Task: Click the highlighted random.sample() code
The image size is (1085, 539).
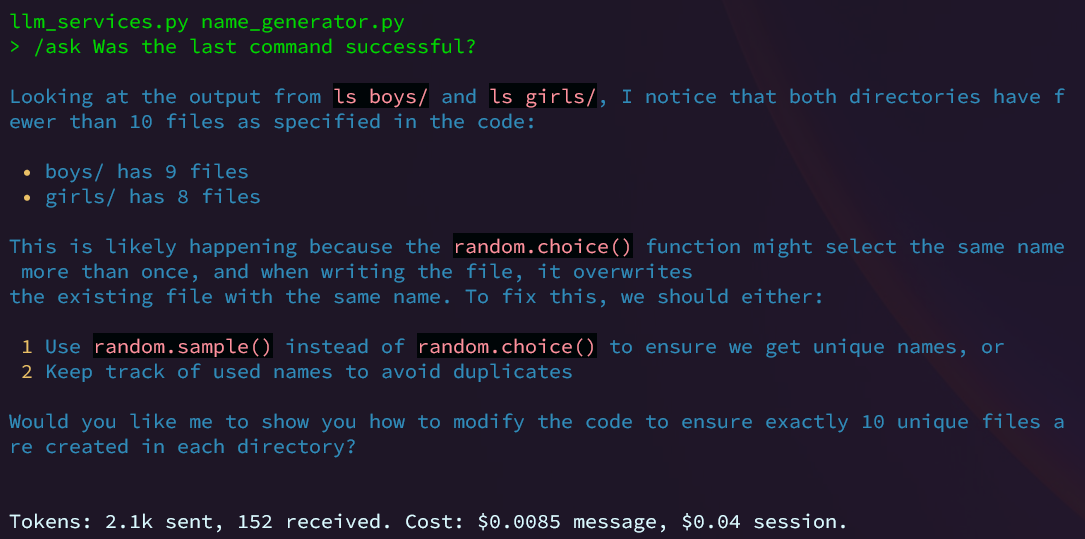Action: click(183, 347)
